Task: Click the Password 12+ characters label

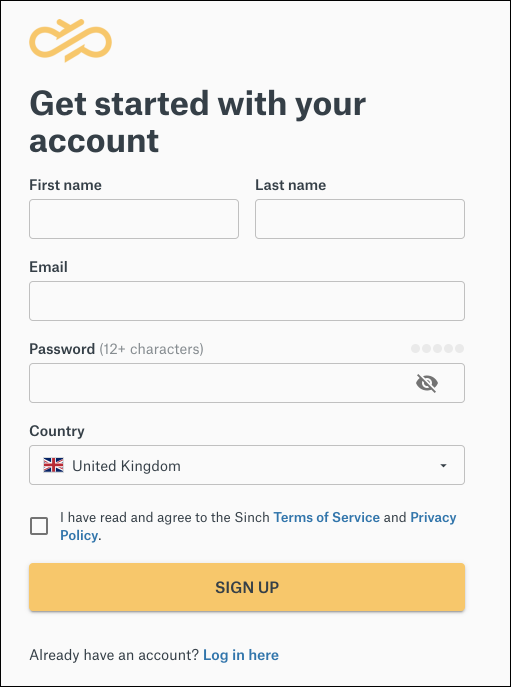Action: point(116,349)
